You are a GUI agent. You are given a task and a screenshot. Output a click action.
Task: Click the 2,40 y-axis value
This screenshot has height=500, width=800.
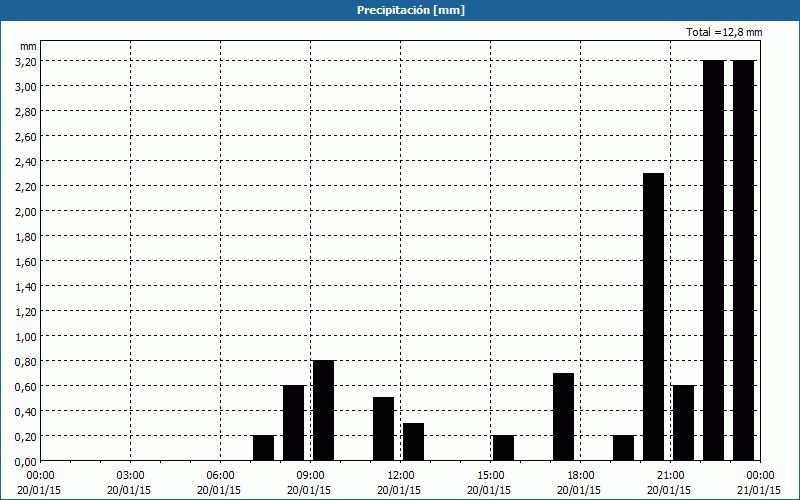click(x=26, y=161)
